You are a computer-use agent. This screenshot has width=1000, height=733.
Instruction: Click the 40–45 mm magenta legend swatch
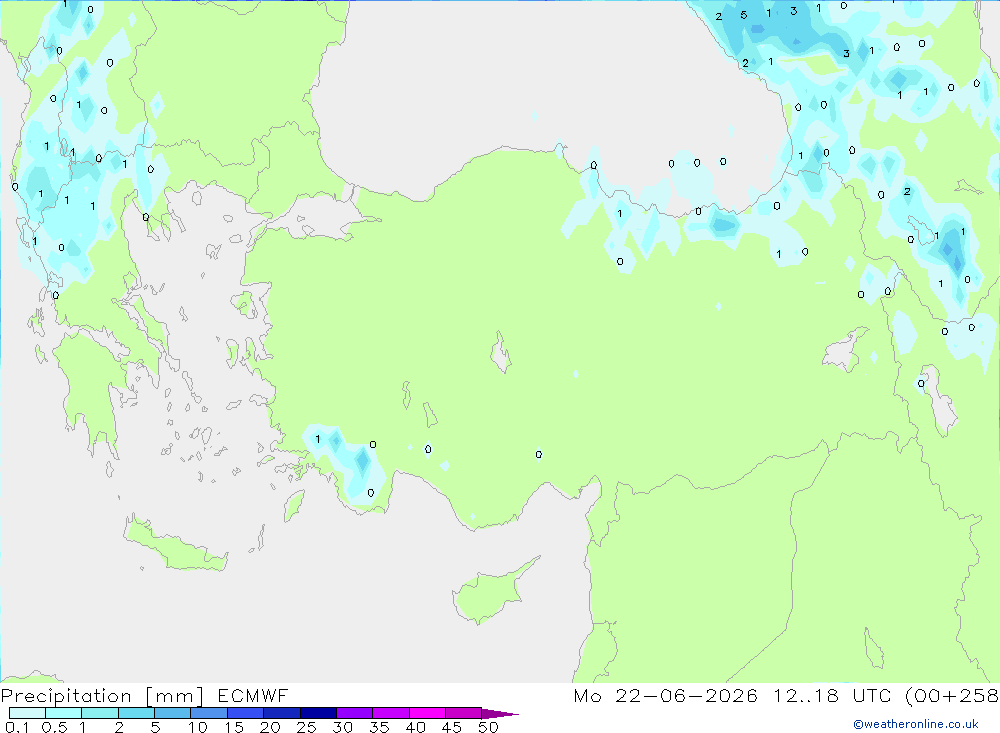pyautogui.click(x=427, y=713)
